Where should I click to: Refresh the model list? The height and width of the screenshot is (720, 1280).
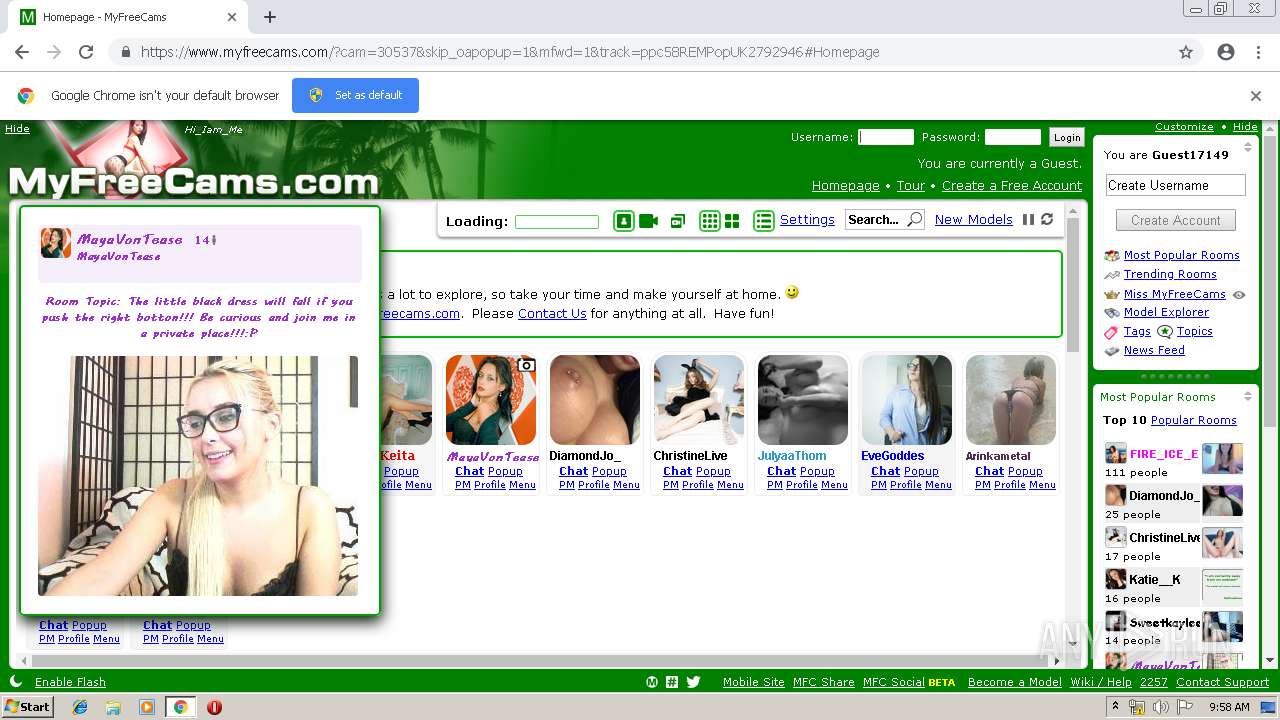(x=1047, y=220)
